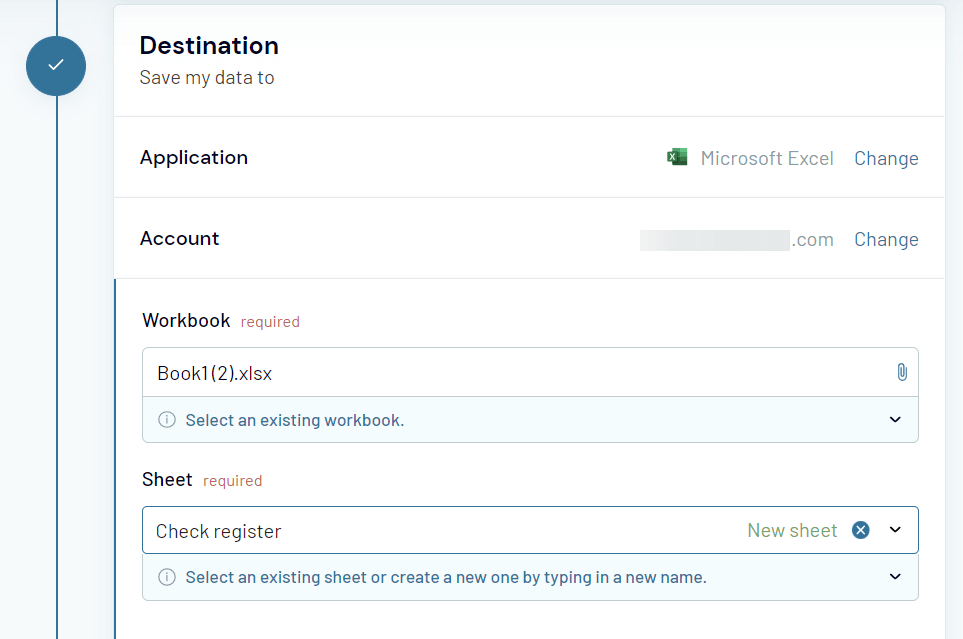
Task: Click the Sheet field label
Action: pyautogui.click(x=167, y=480)
